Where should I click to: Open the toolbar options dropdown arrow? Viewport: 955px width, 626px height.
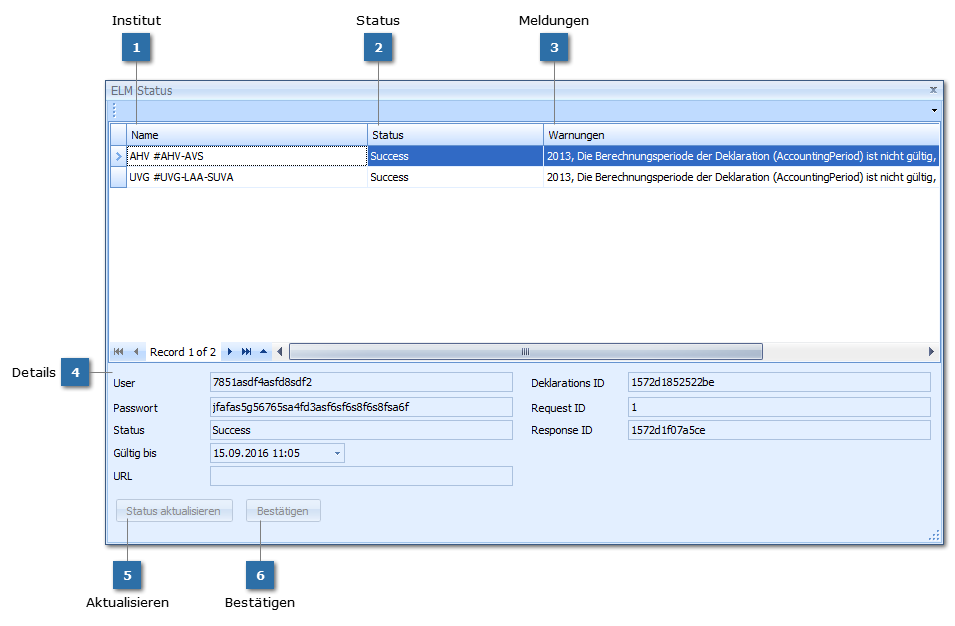tap(934, 110)
